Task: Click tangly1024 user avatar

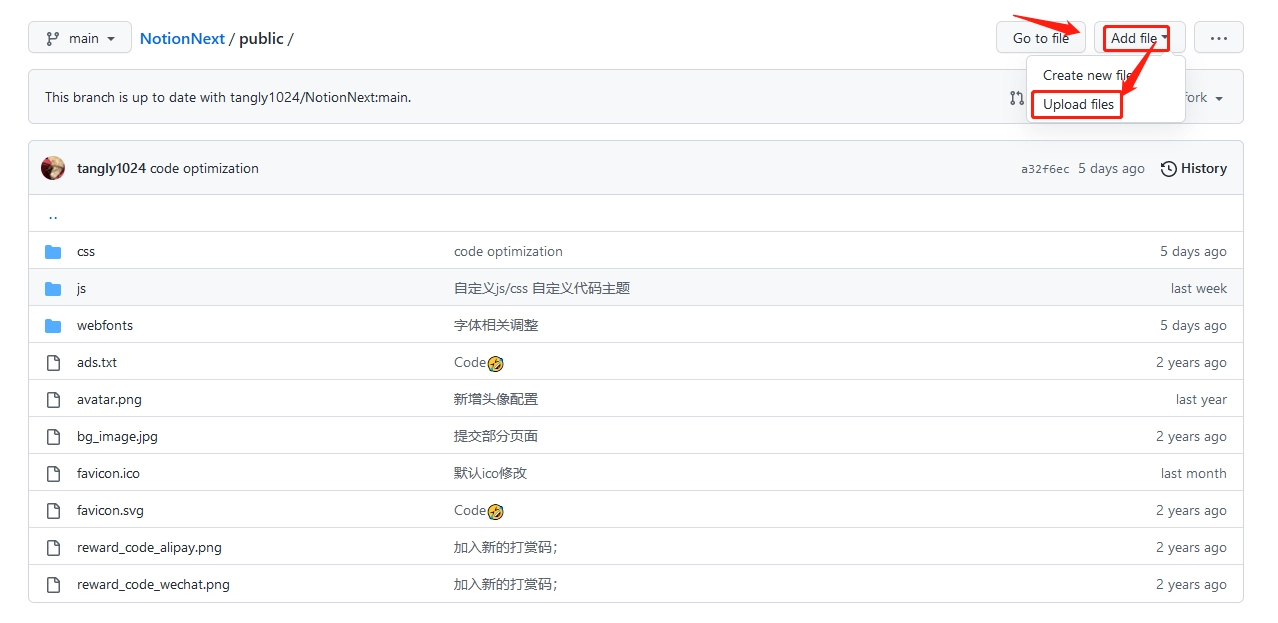Action: tap(53, 168)
